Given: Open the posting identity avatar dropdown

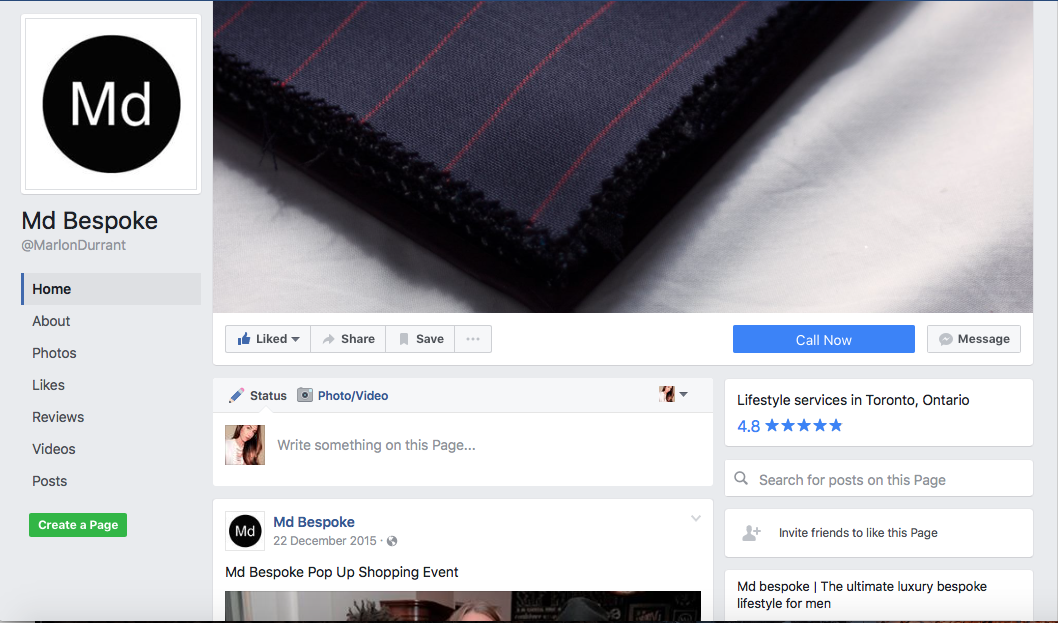Looking at the screenshot, I should pyautogui.click(x=673, y=394).
